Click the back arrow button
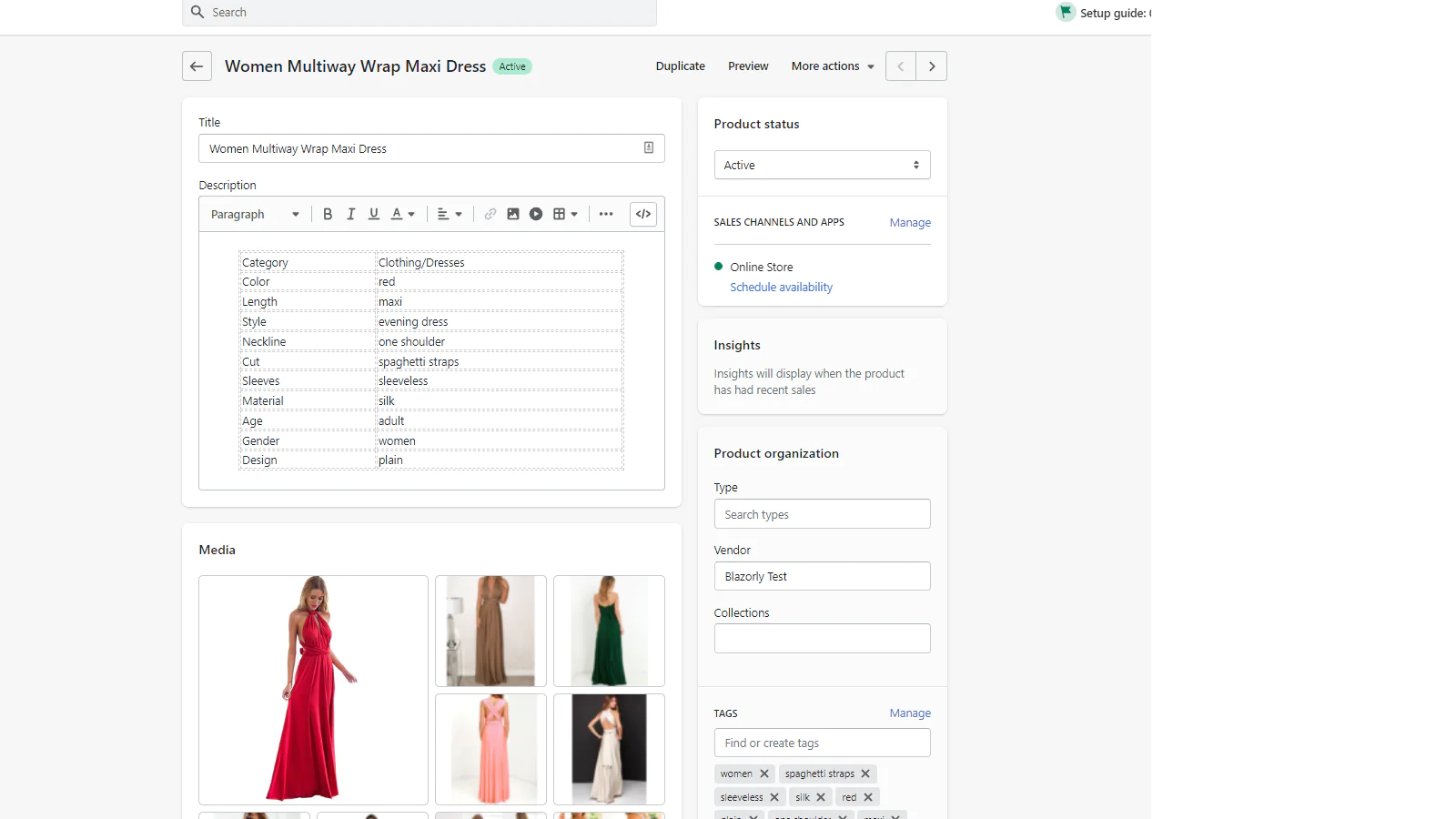The image size is (1456, 819). (x=197, y=66)
